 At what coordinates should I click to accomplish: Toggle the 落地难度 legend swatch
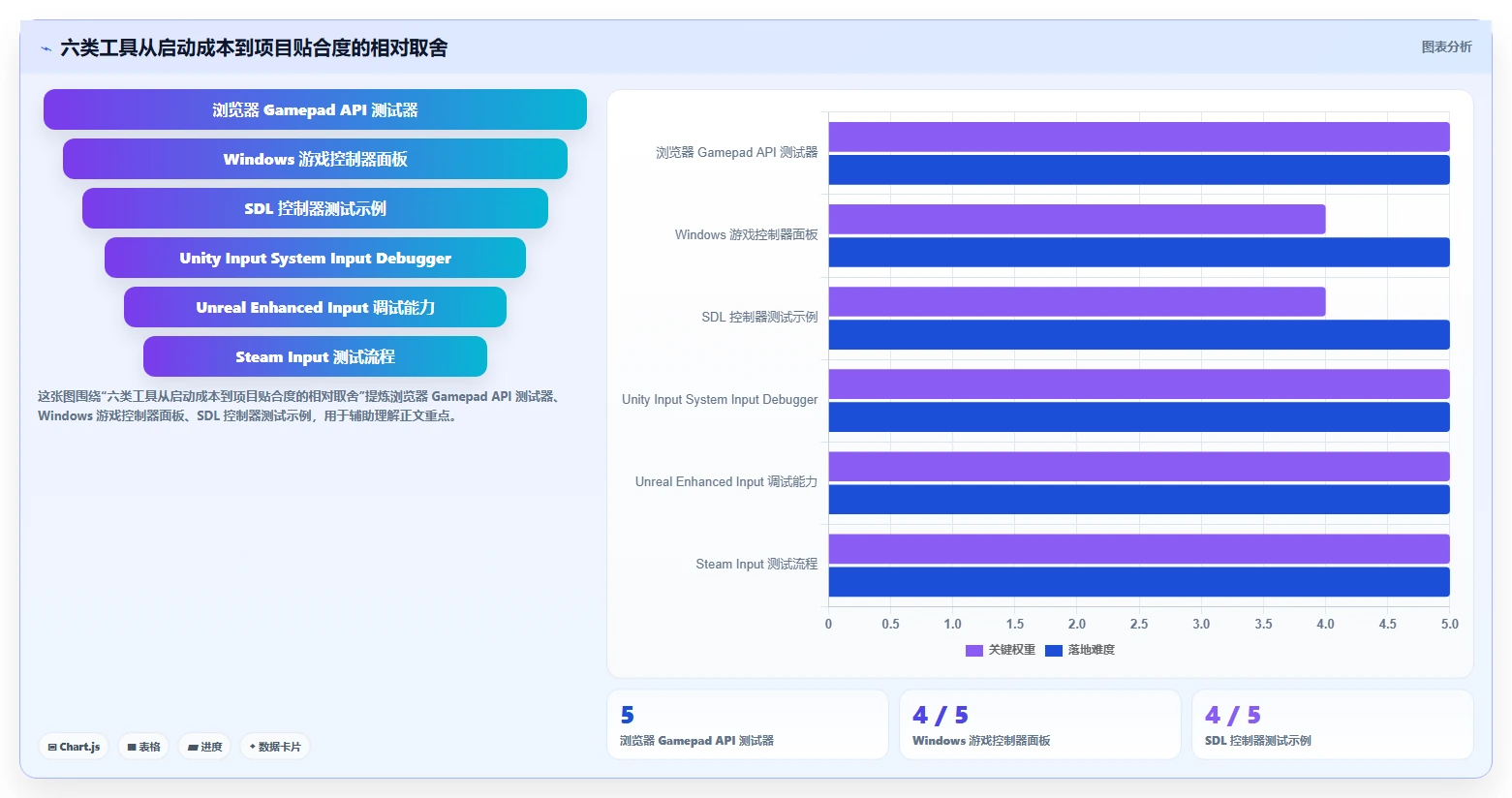coord(1054,651)
